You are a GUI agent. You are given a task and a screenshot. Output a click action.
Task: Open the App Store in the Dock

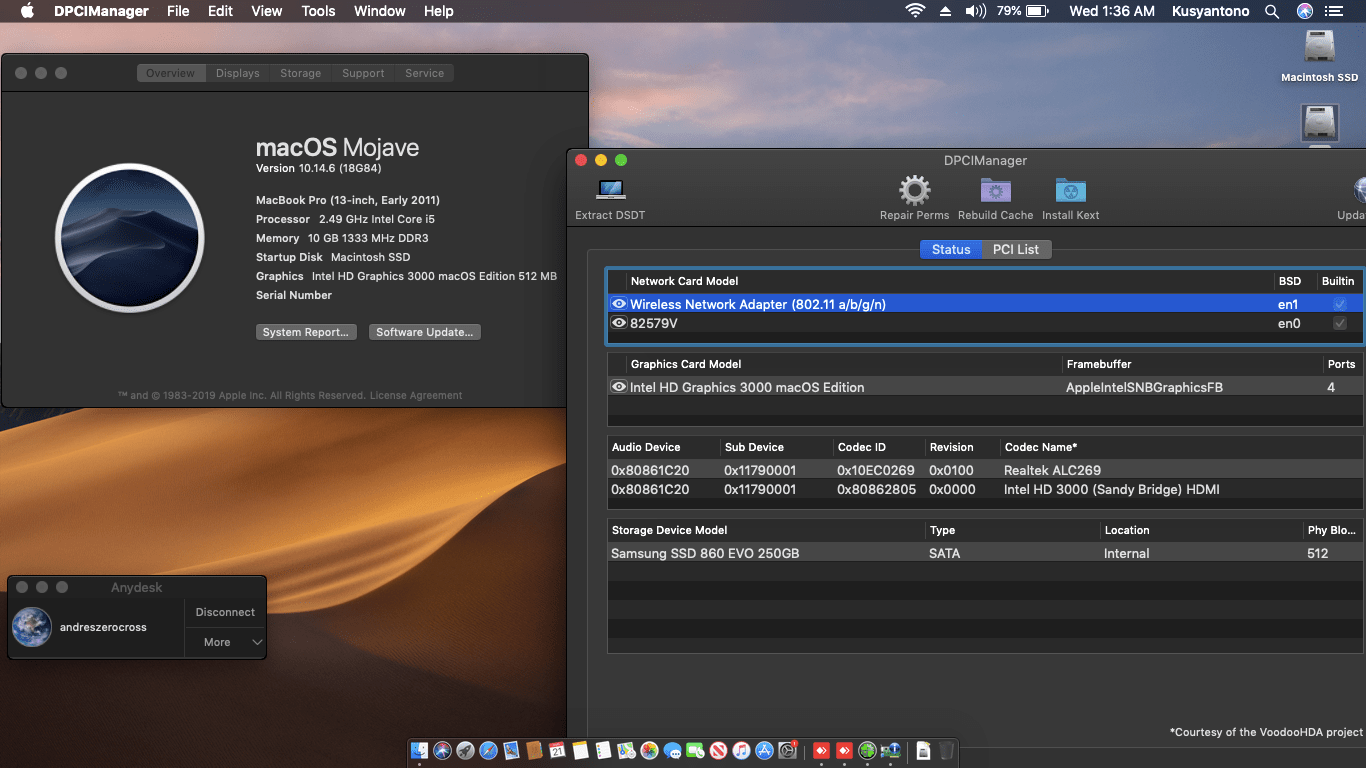click(765, 750)
